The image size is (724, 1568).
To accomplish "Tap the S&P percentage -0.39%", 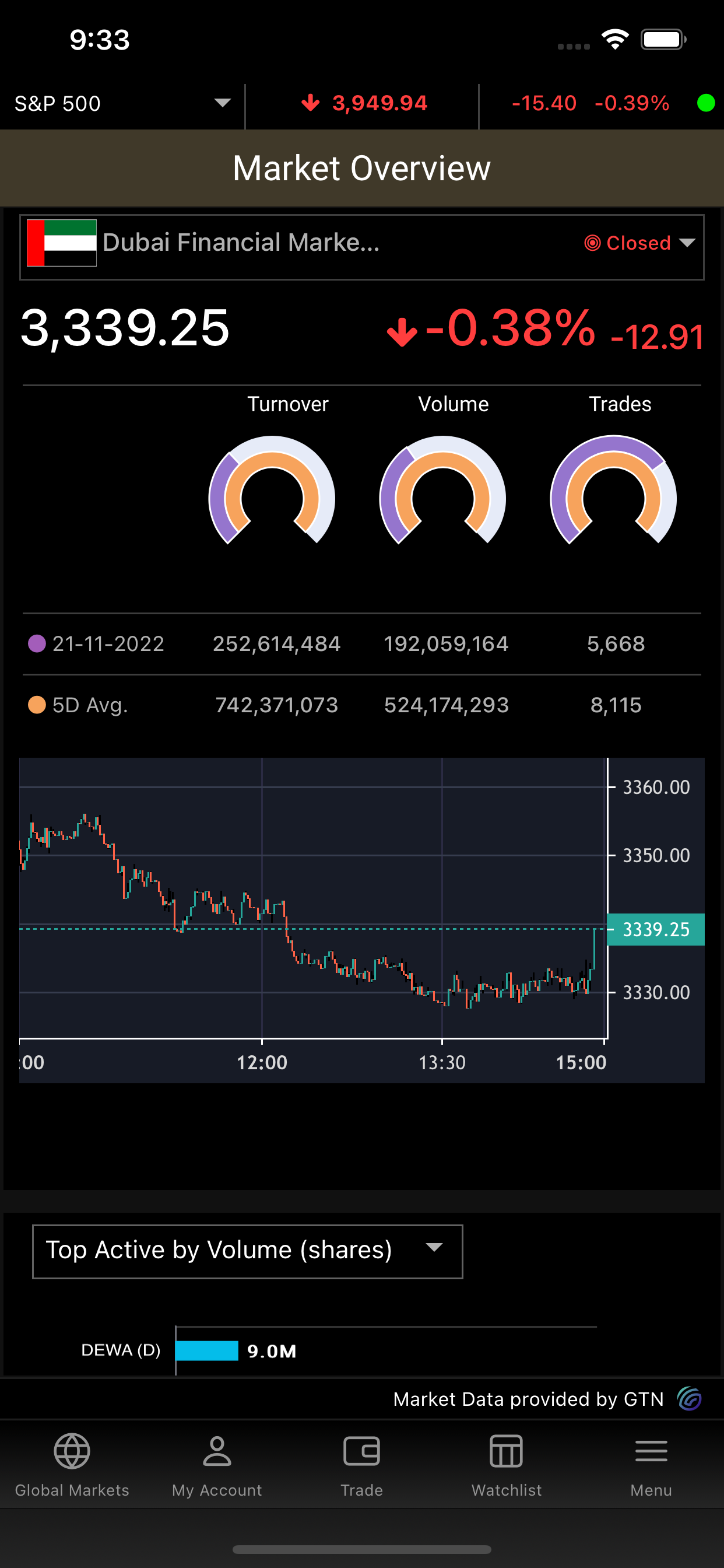I will (x=632, y=103).
